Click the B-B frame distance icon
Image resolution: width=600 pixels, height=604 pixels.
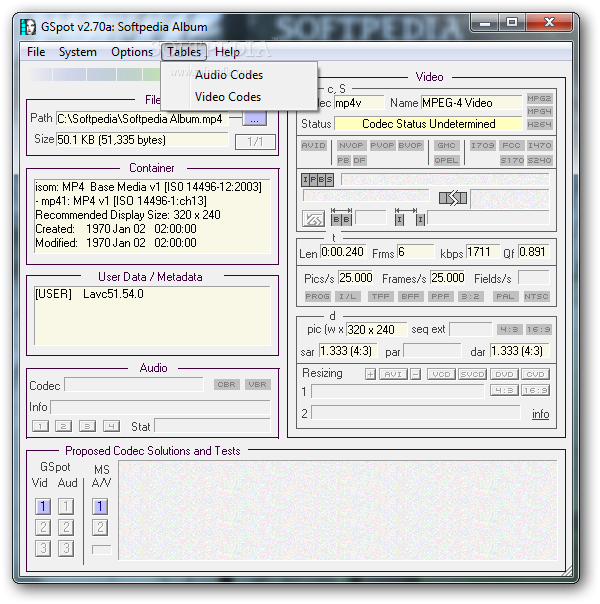pyautogui.click(x=341, y=217)
